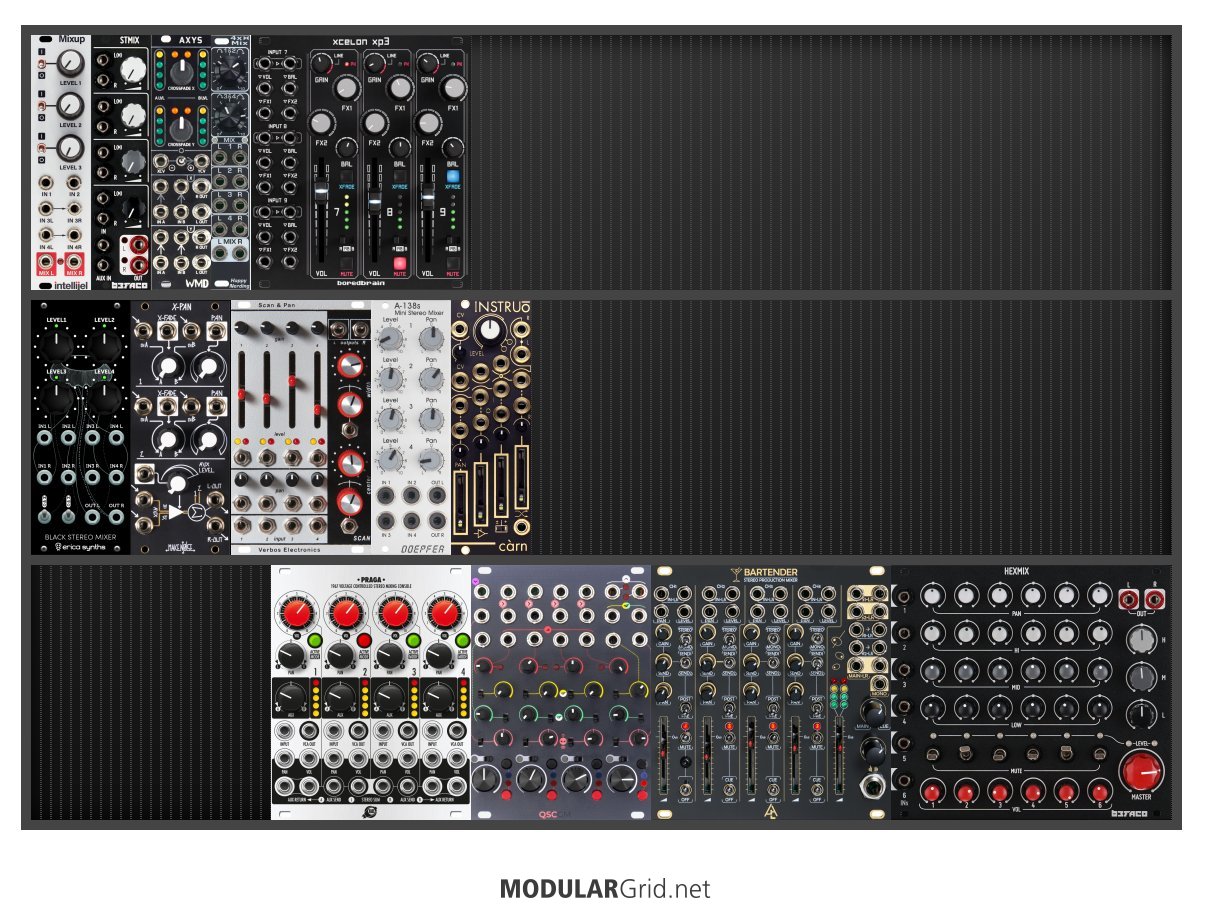Viewport: 1212px width, 910px height.
Task: Click the VOL fader on xp3 channel 7
Action: [x=320, y=190]
